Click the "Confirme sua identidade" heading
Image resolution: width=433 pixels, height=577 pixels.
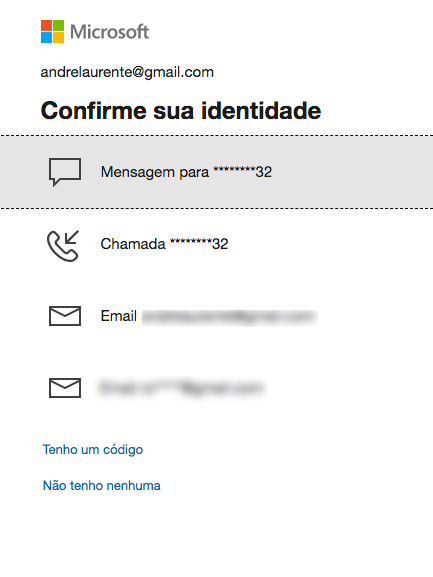(x=181, y=110)
